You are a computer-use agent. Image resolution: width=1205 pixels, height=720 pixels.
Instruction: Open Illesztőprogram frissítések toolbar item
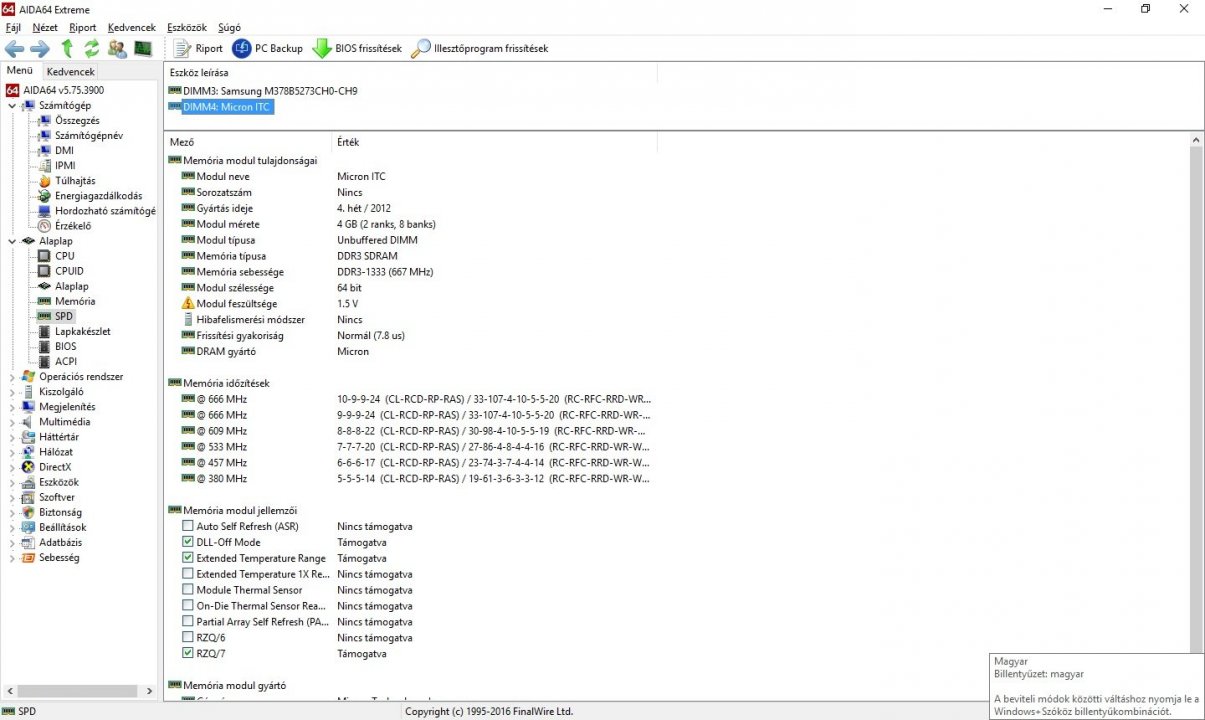tap(480, 48)
